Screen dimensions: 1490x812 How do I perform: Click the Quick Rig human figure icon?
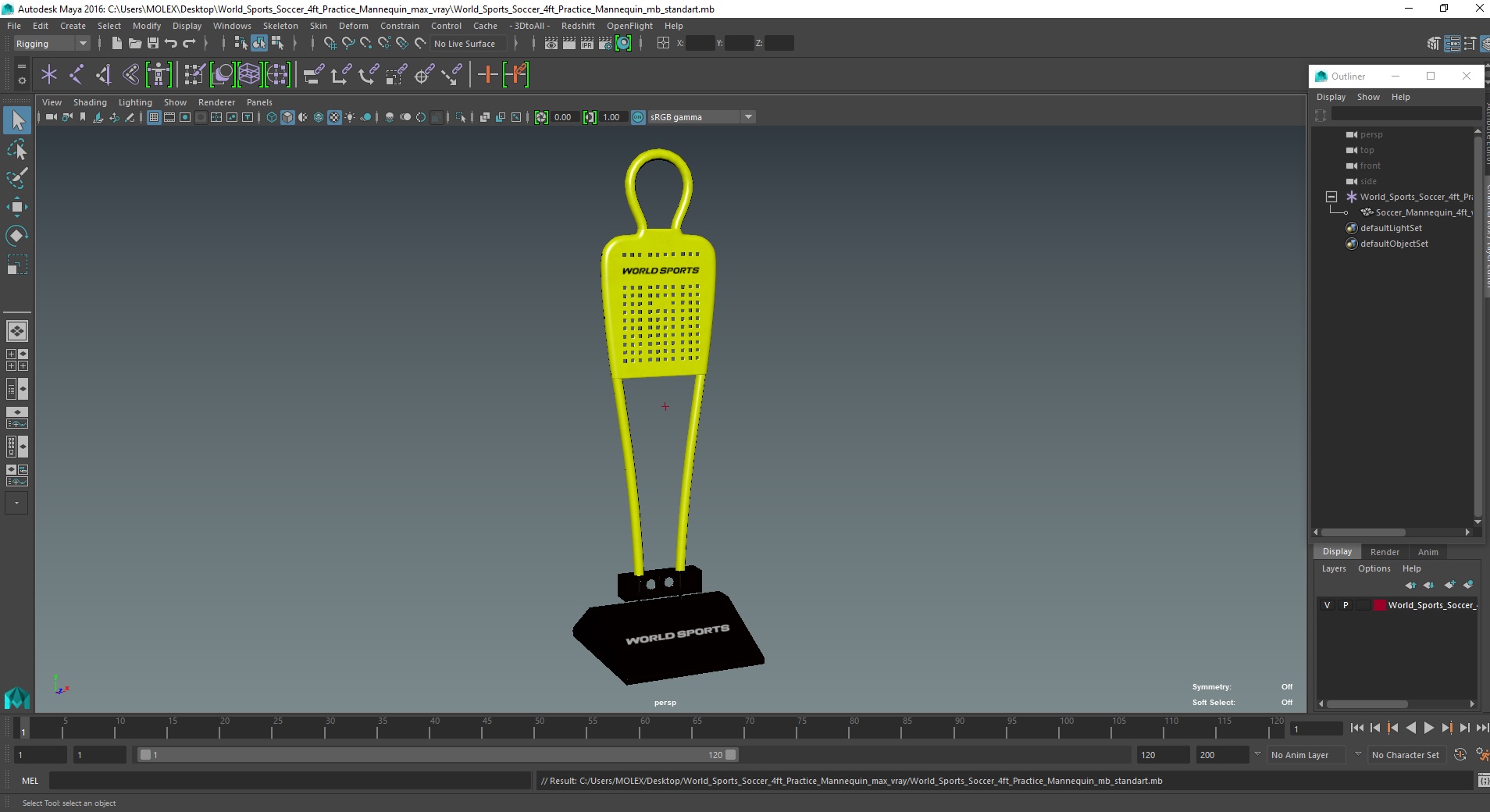click(x=159, y=75)
